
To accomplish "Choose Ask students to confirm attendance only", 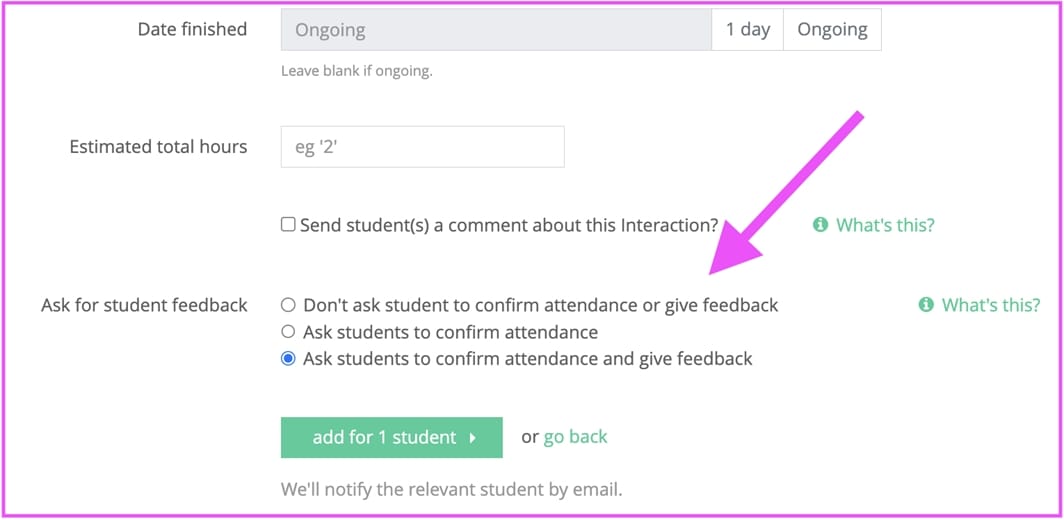I will [x=288, y=332].
